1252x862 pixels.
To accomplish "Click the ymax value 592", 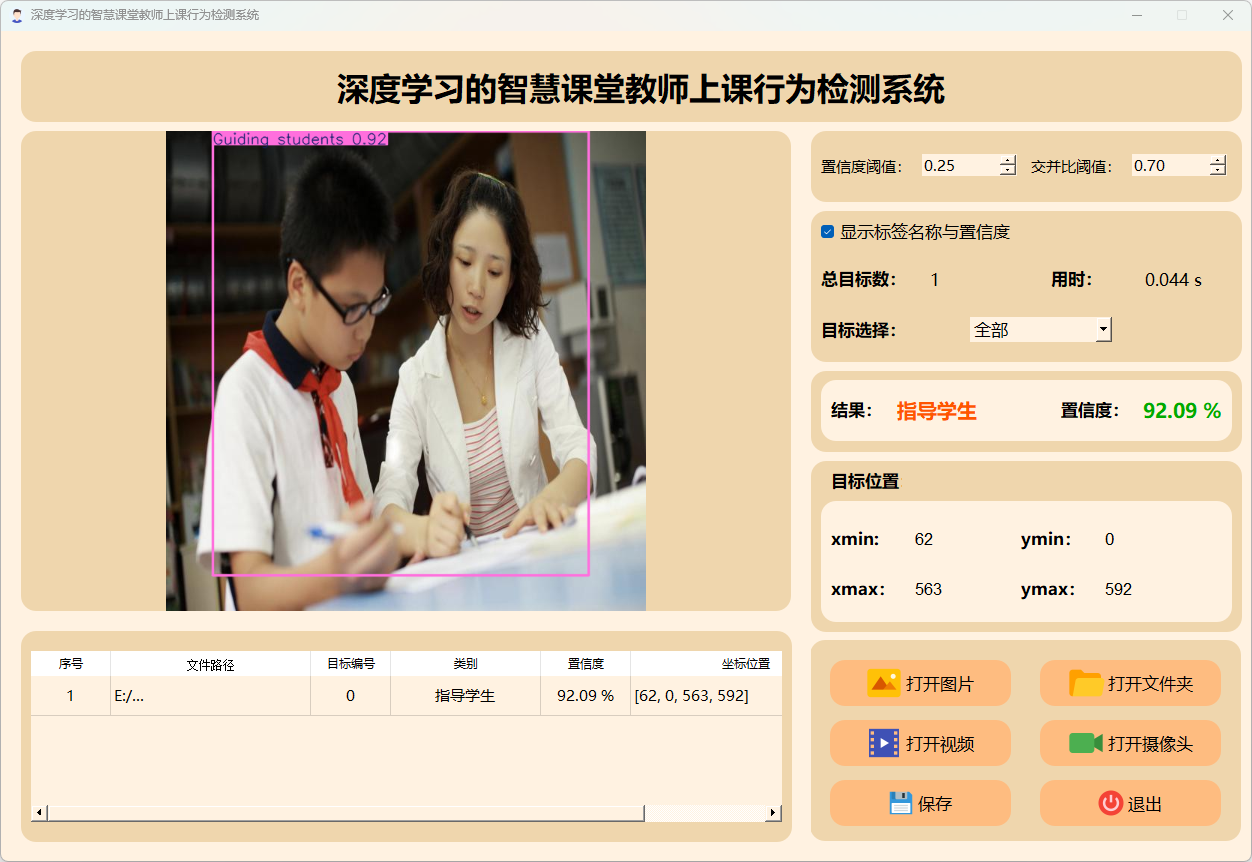I will click(x=1119, y=590).
